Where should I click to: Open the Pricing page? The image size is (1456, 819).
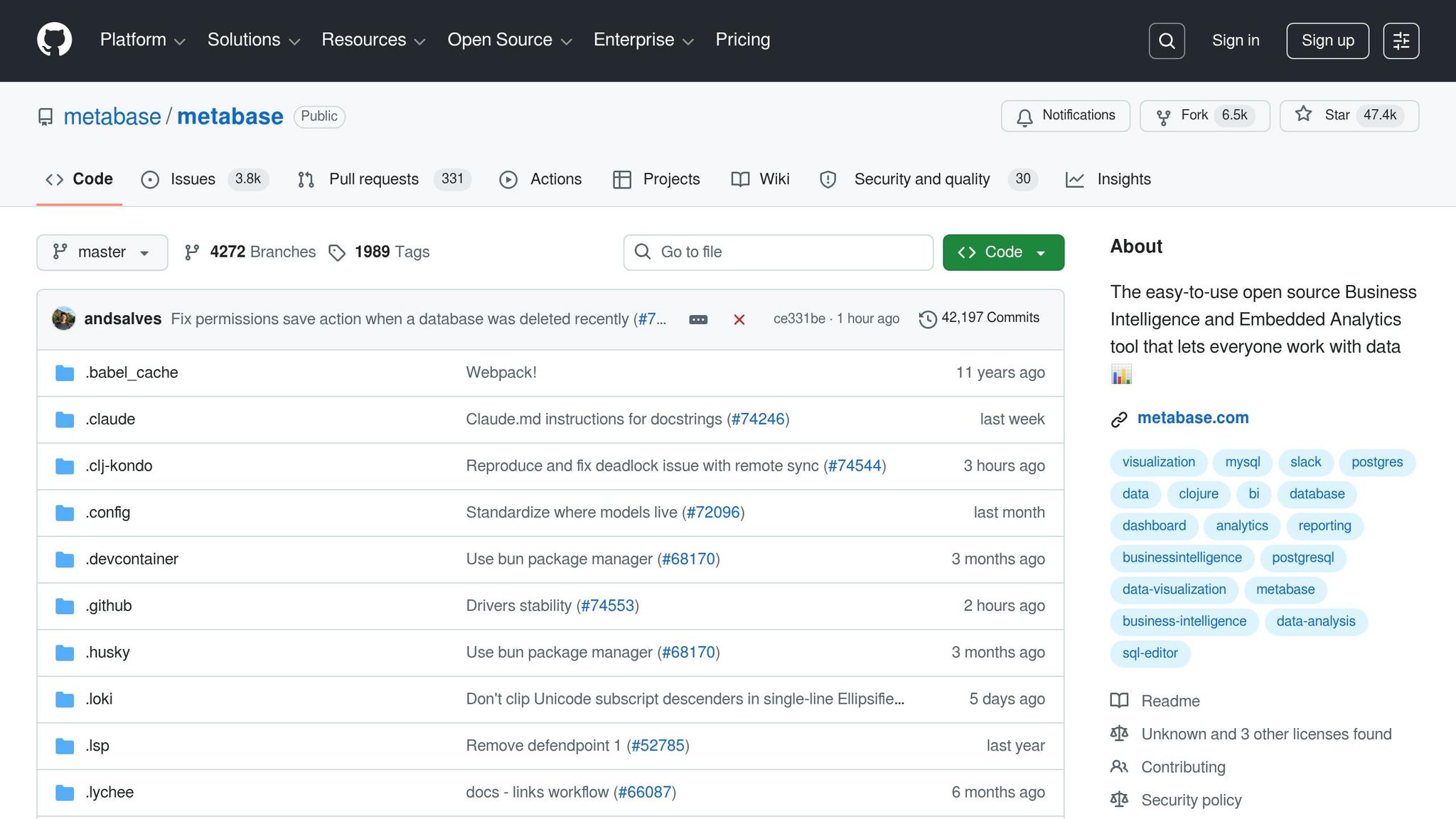pos(743,40)
